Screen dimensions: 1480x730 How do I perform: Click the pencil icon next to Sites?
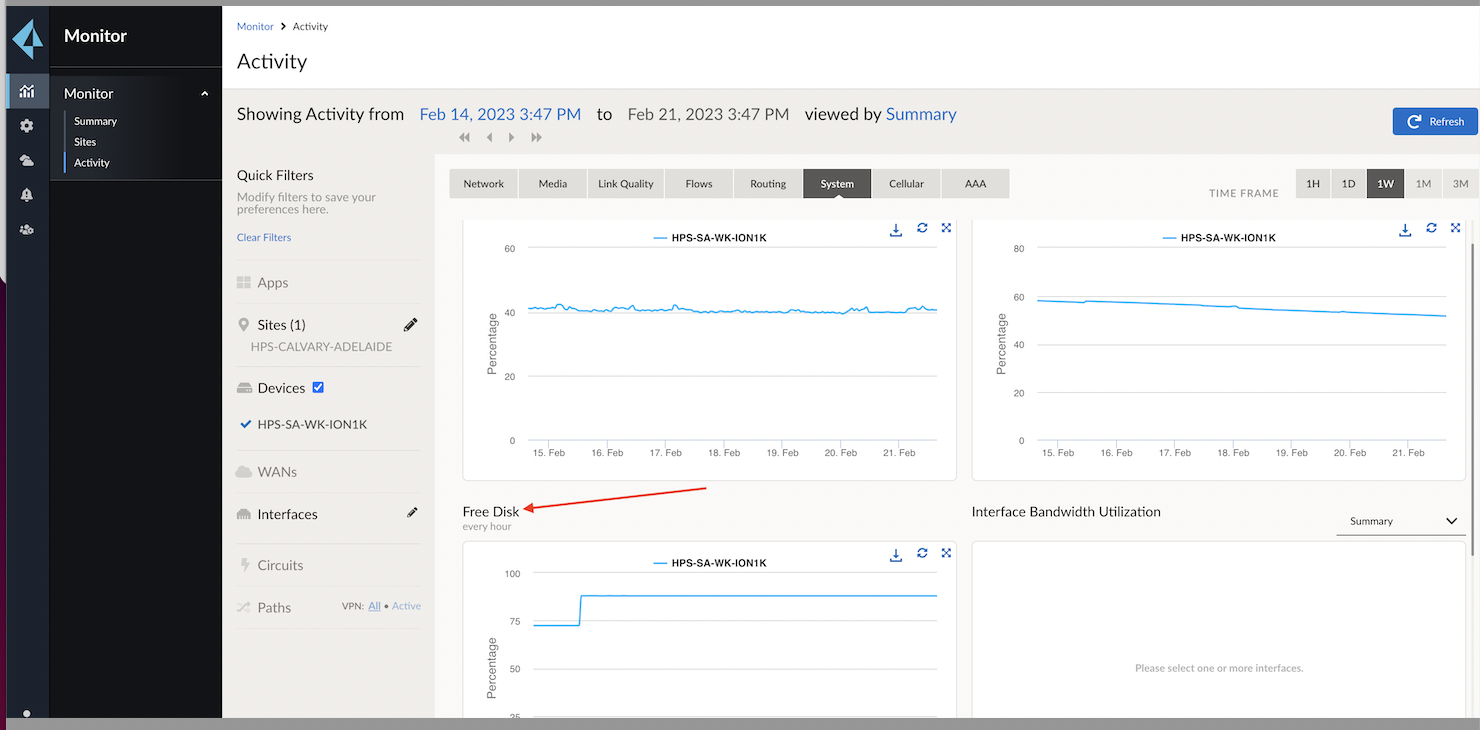click(x=410, y=325)
